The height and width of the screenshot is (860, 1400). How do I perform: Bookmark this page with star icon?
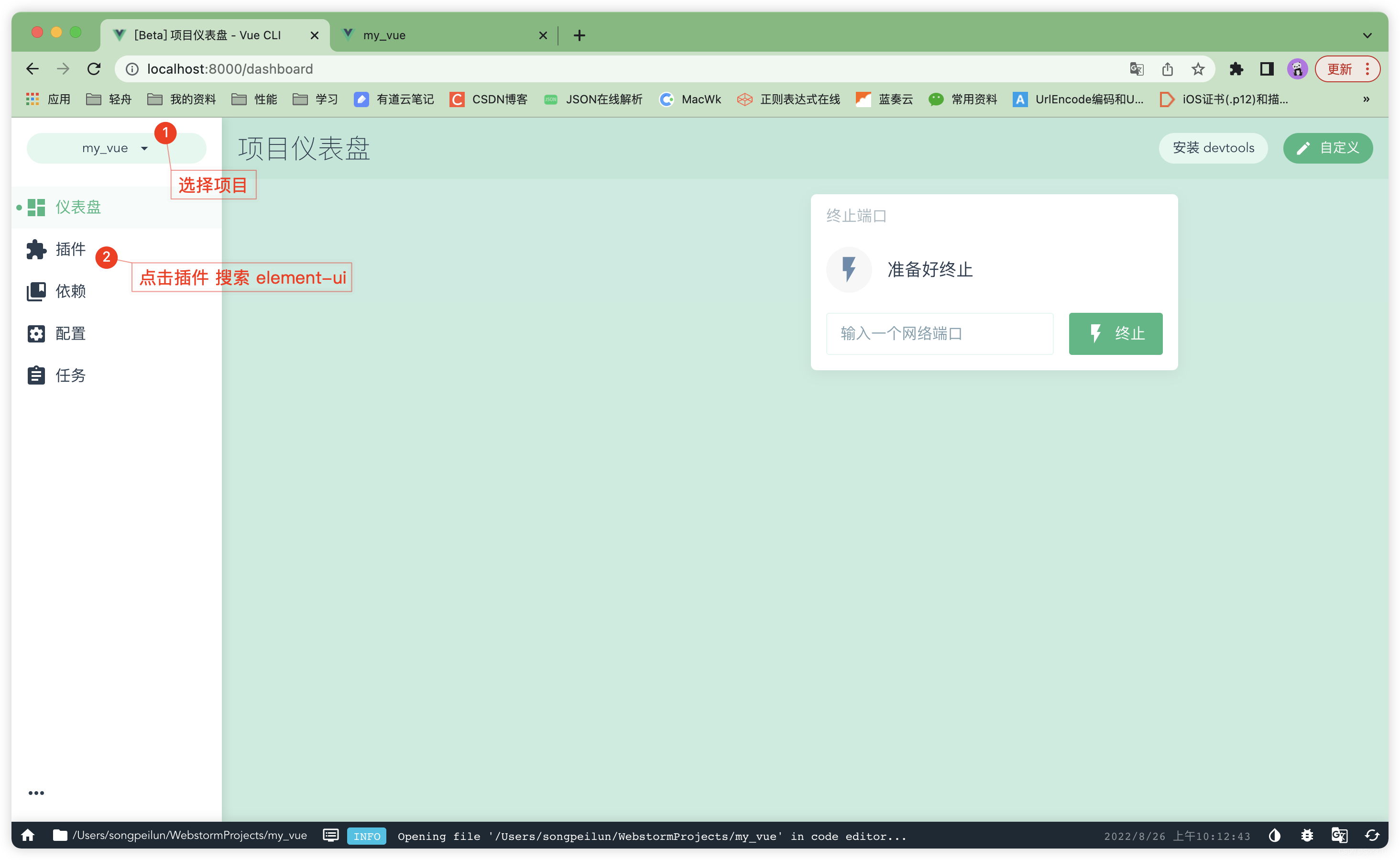[1198, 69]
